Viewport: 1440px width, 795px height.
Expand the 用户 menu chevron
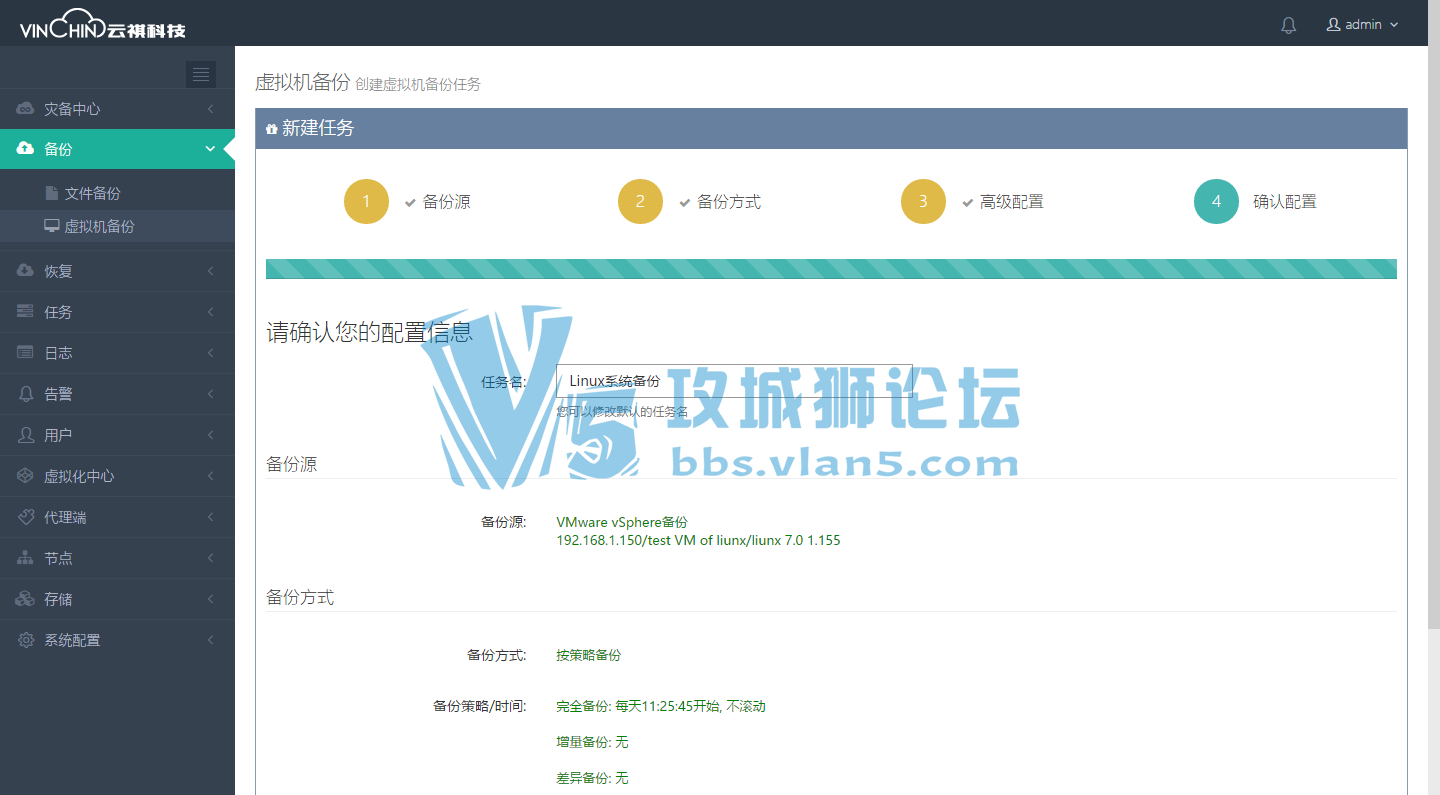coord(211,435)
